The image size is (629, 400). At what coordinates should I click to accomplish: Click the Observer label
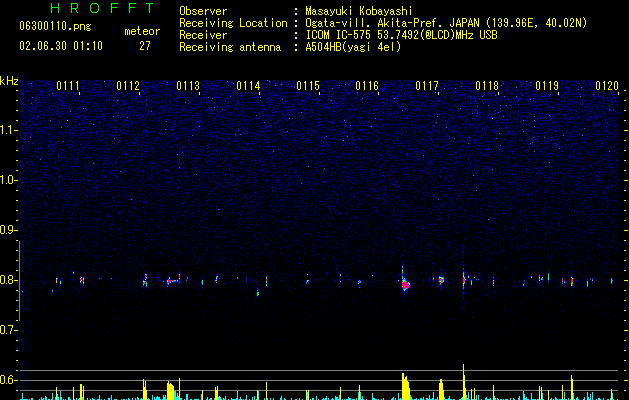click(203, 11)
